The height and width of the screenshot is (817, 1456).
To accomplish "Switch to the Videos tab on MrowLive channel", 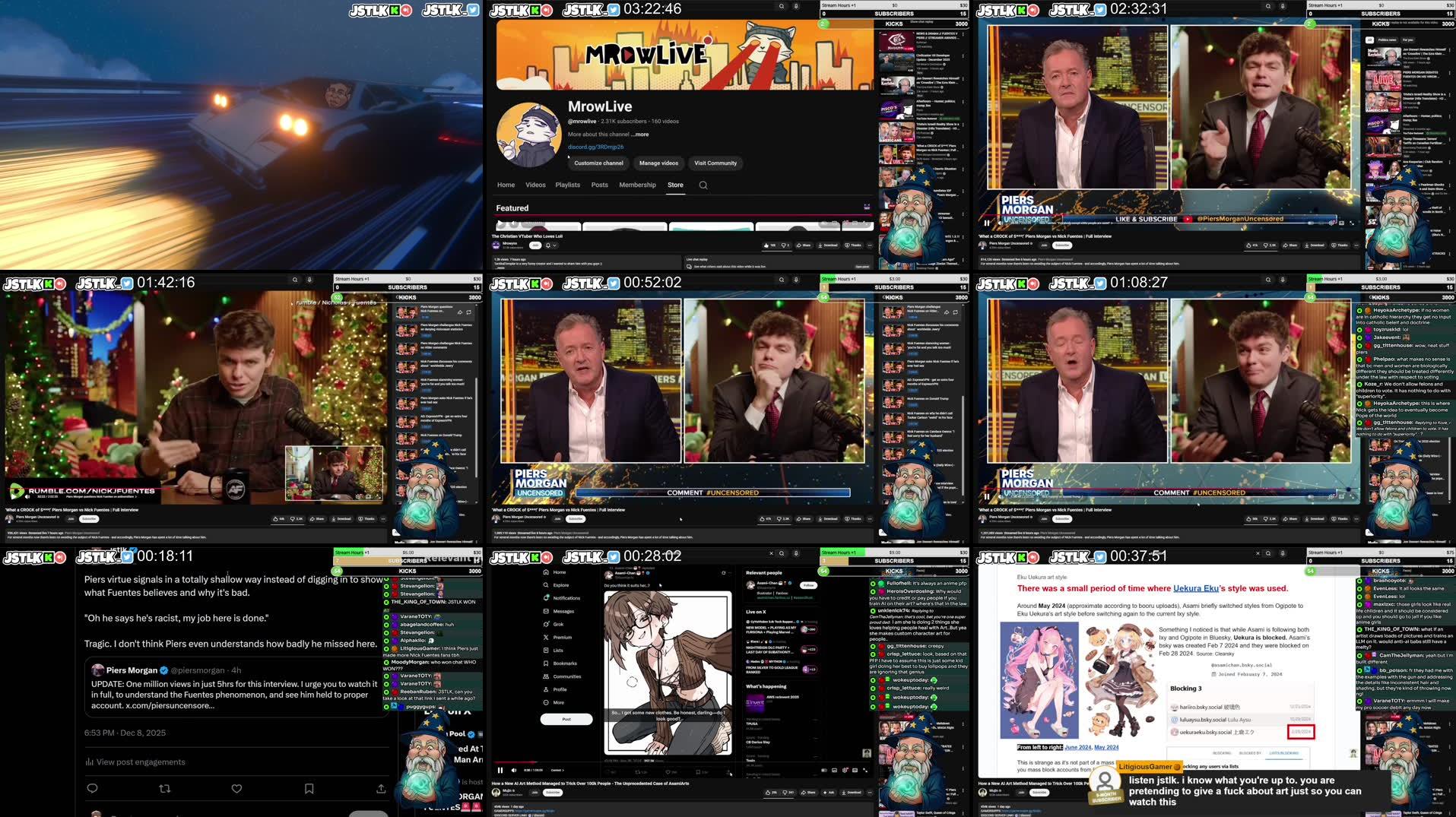I will point(535,185).
